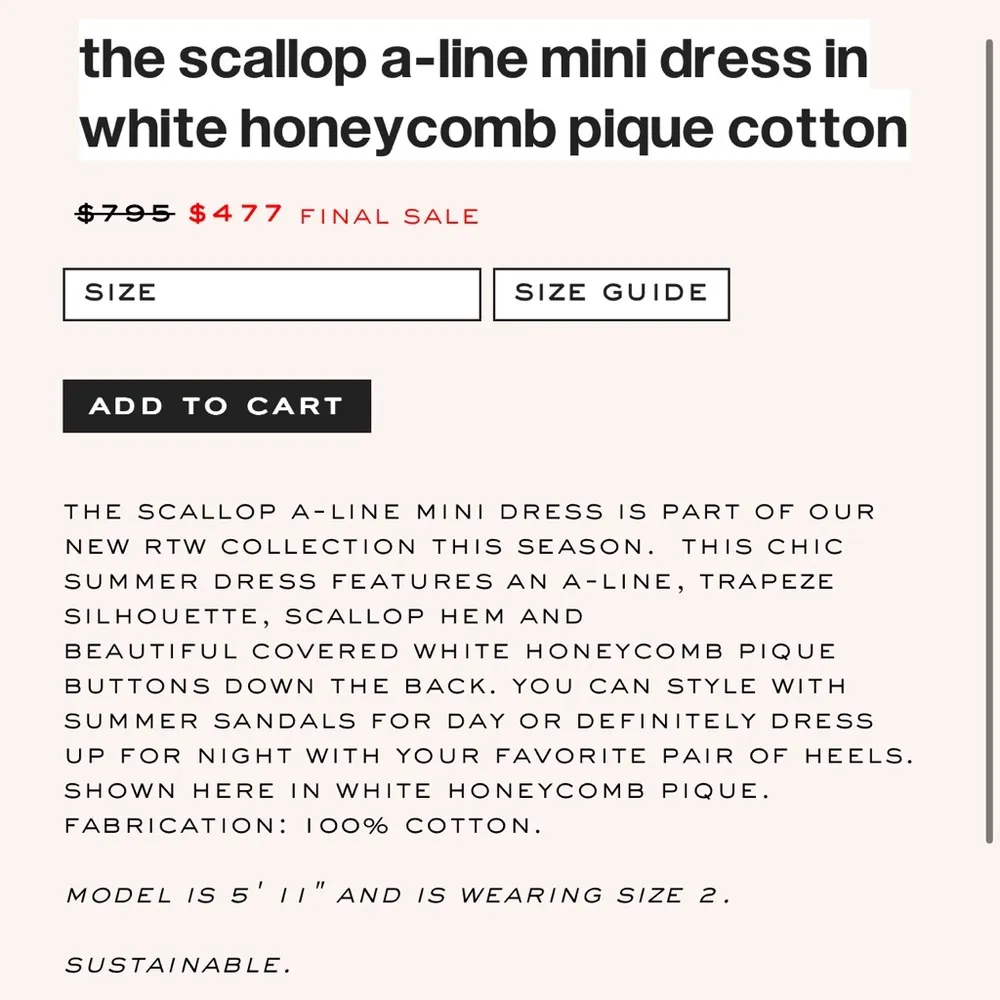Viewport: 1000px width, 1000px height.
Task: Click the crossed-out $795 original price
Action: coord(122,212)
